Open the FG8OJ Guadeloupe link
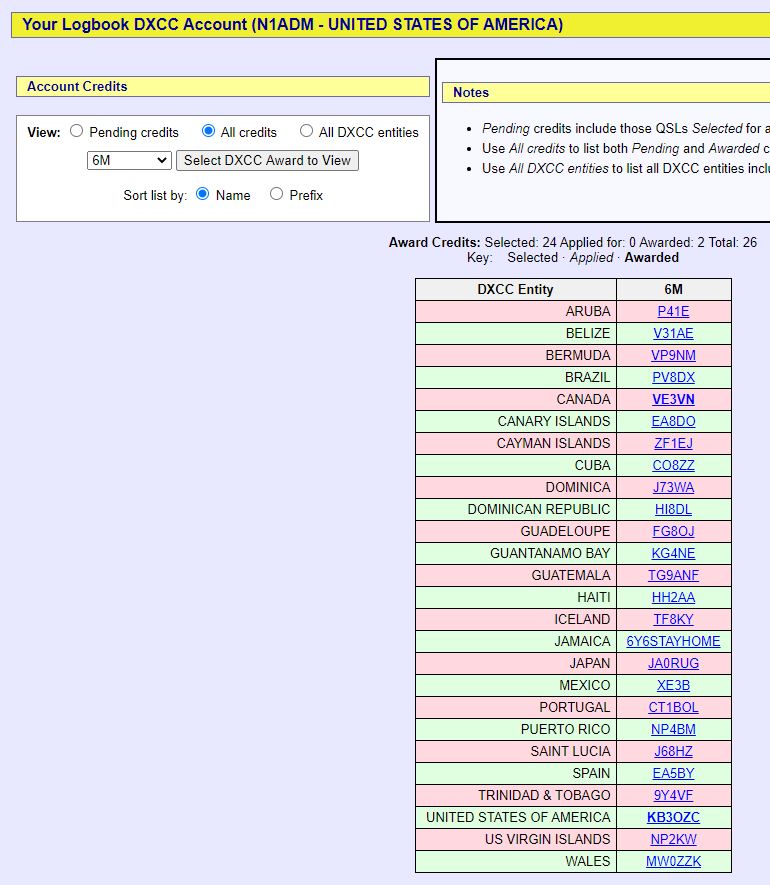 [673, 532]
